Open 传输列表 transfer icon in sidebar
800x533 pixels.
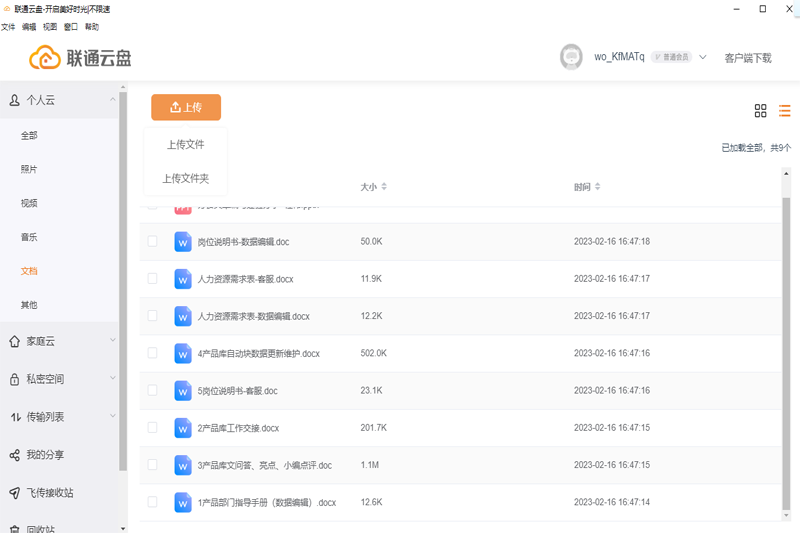[x=15, y=417]
